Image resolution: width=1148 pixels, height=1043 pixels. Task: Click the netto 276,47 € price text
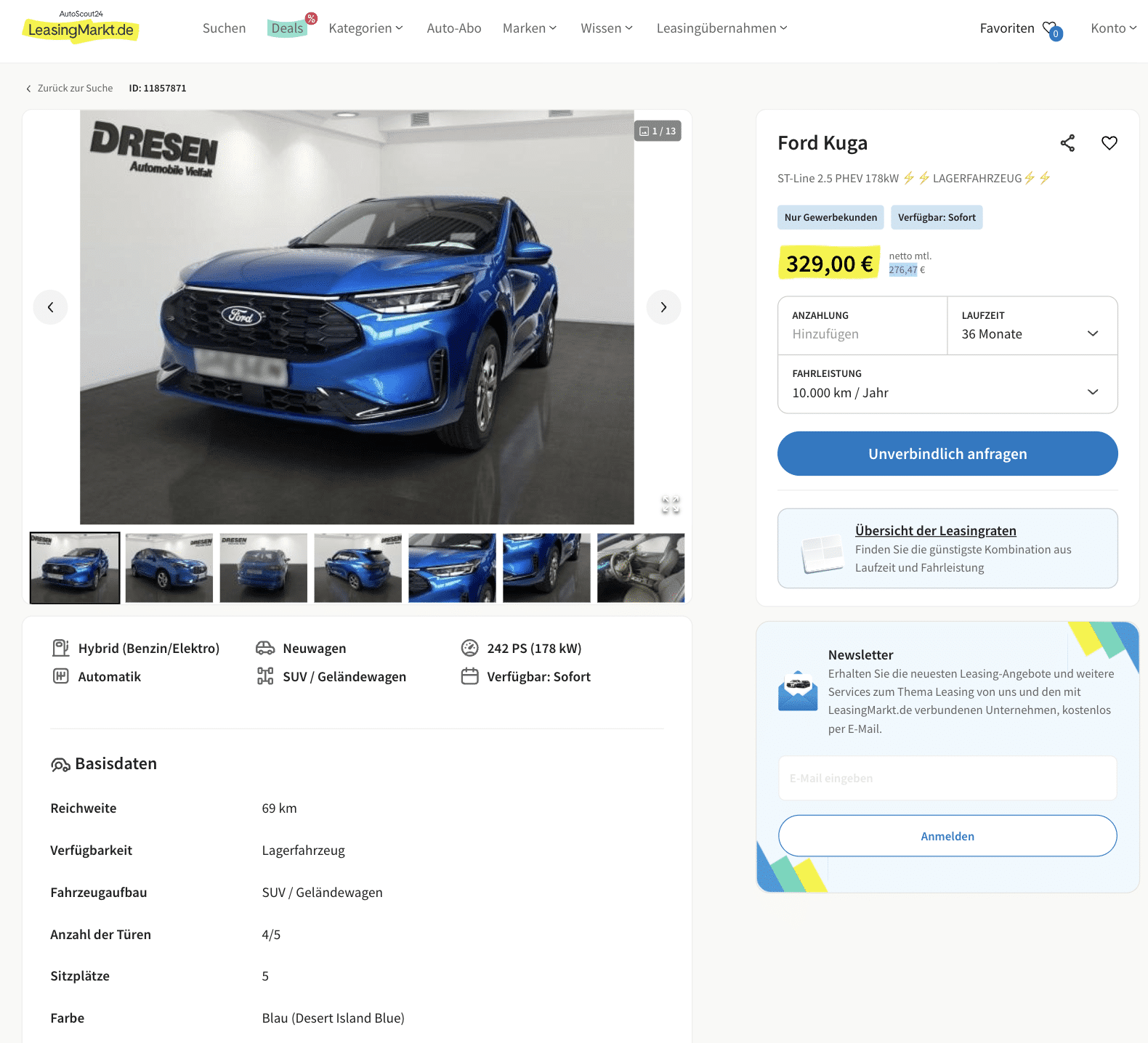(907, 270)
